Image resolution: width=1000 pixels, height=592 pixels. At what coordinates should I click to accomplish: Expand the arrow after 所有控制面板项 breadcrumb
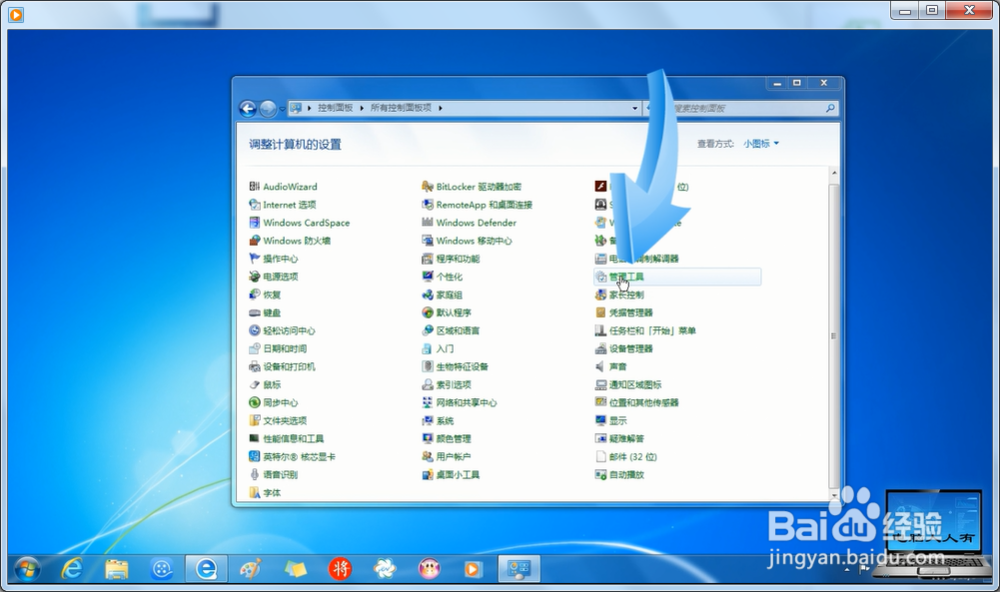tap(440, 108)
